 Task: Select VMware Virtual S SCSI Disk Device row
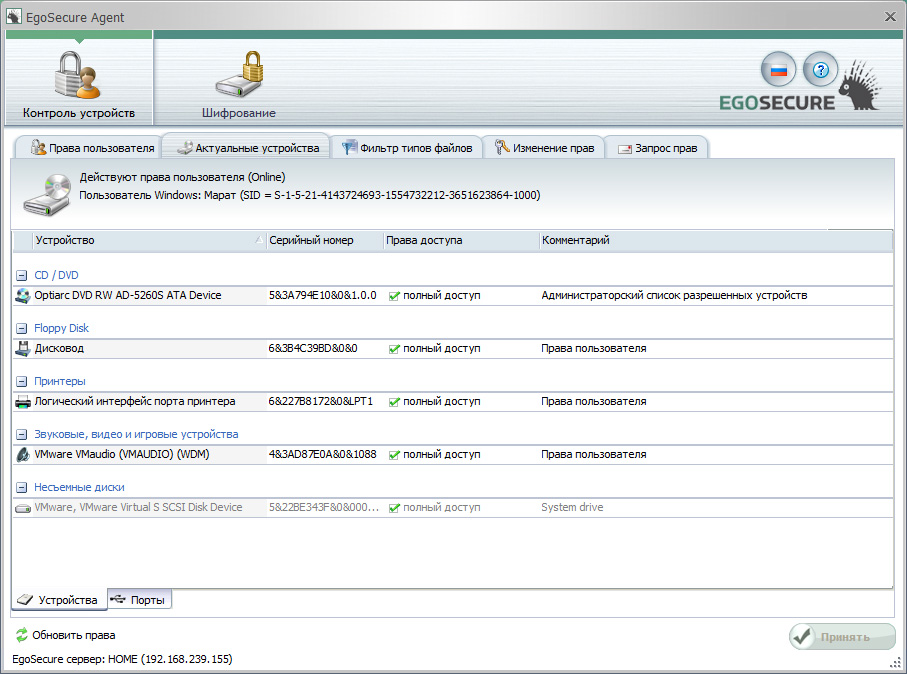point(453,507)
